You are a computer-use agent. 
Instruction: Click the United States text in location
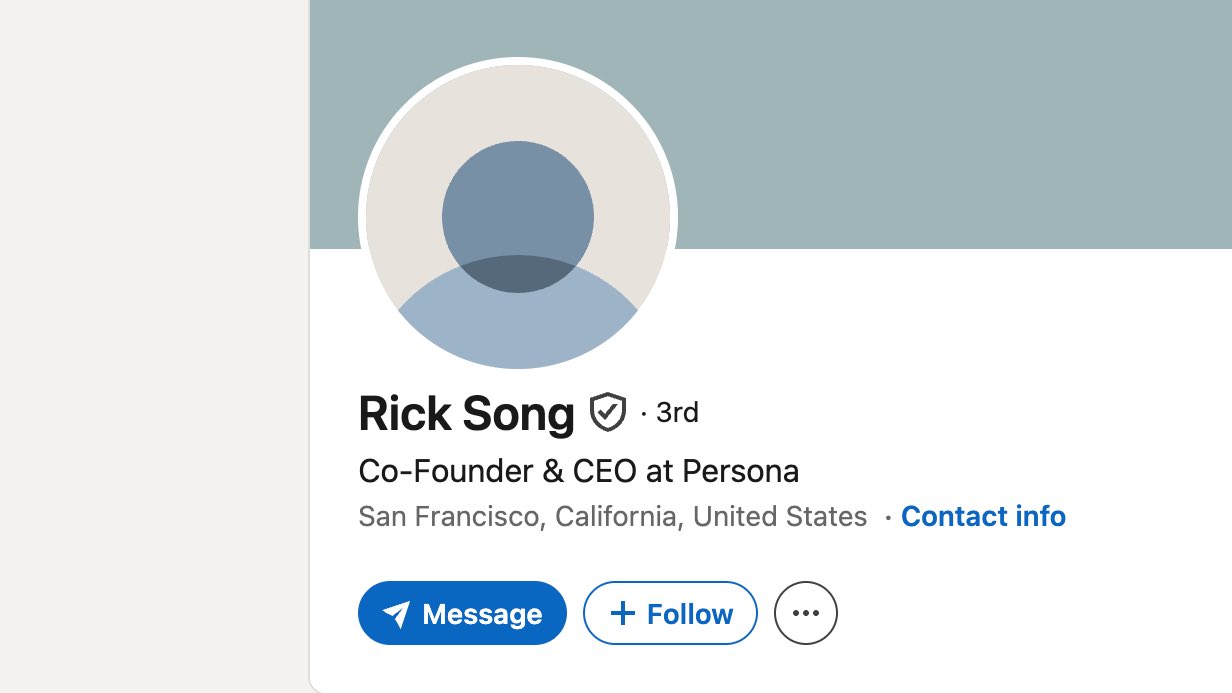[780, 516]
